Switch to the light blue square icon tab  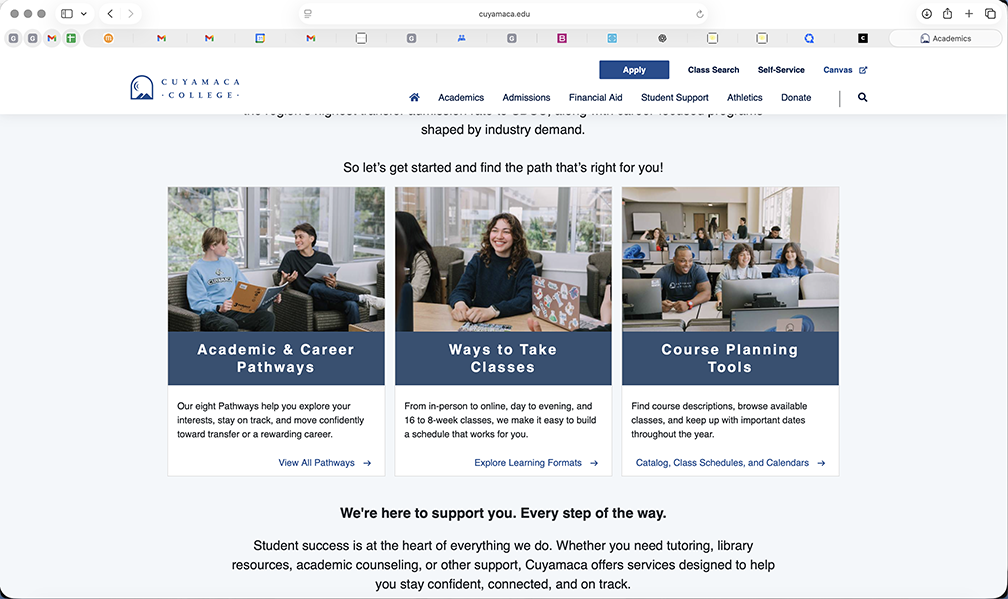(x=612, y=39)
